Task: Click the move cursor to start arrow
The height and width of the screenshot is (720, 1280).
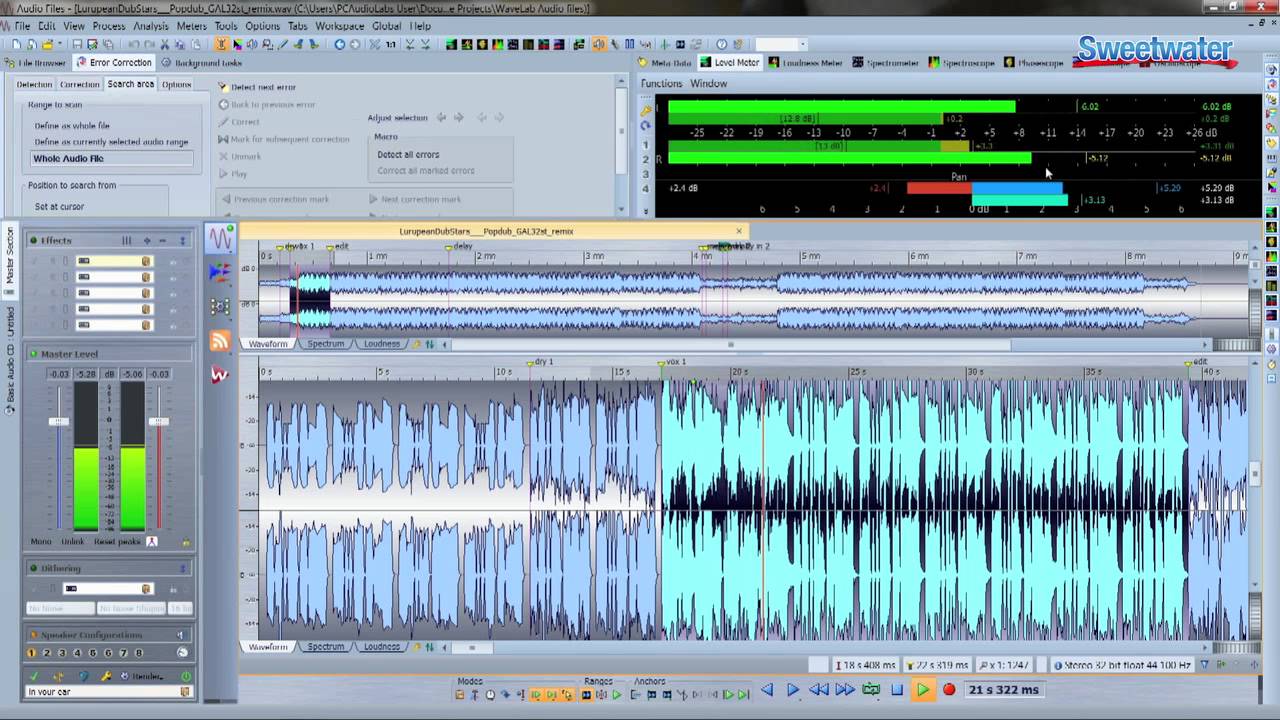Action: pos(767,689)
